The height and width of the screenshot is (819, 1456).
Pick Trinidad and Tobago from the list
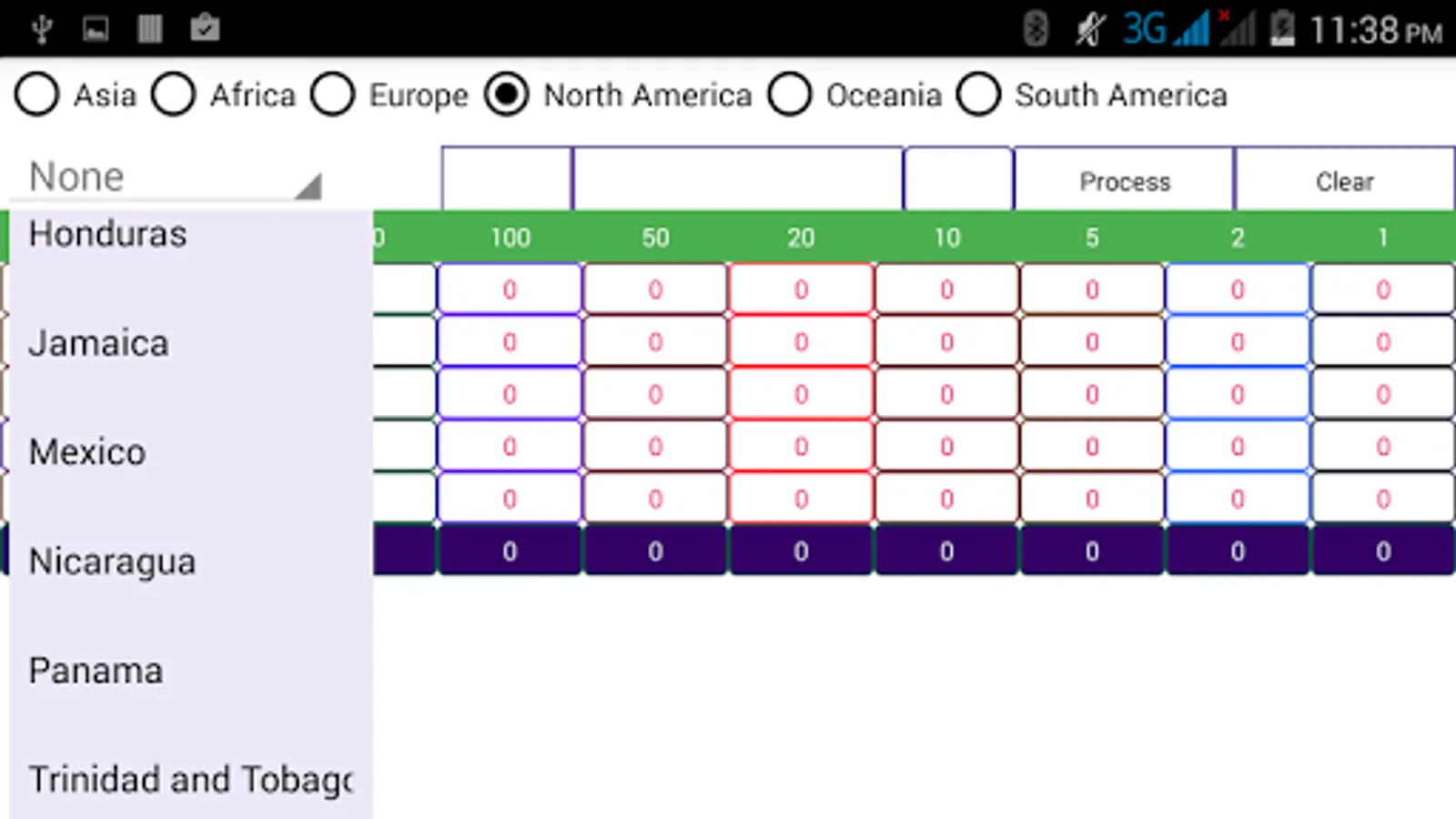(189, 779)
